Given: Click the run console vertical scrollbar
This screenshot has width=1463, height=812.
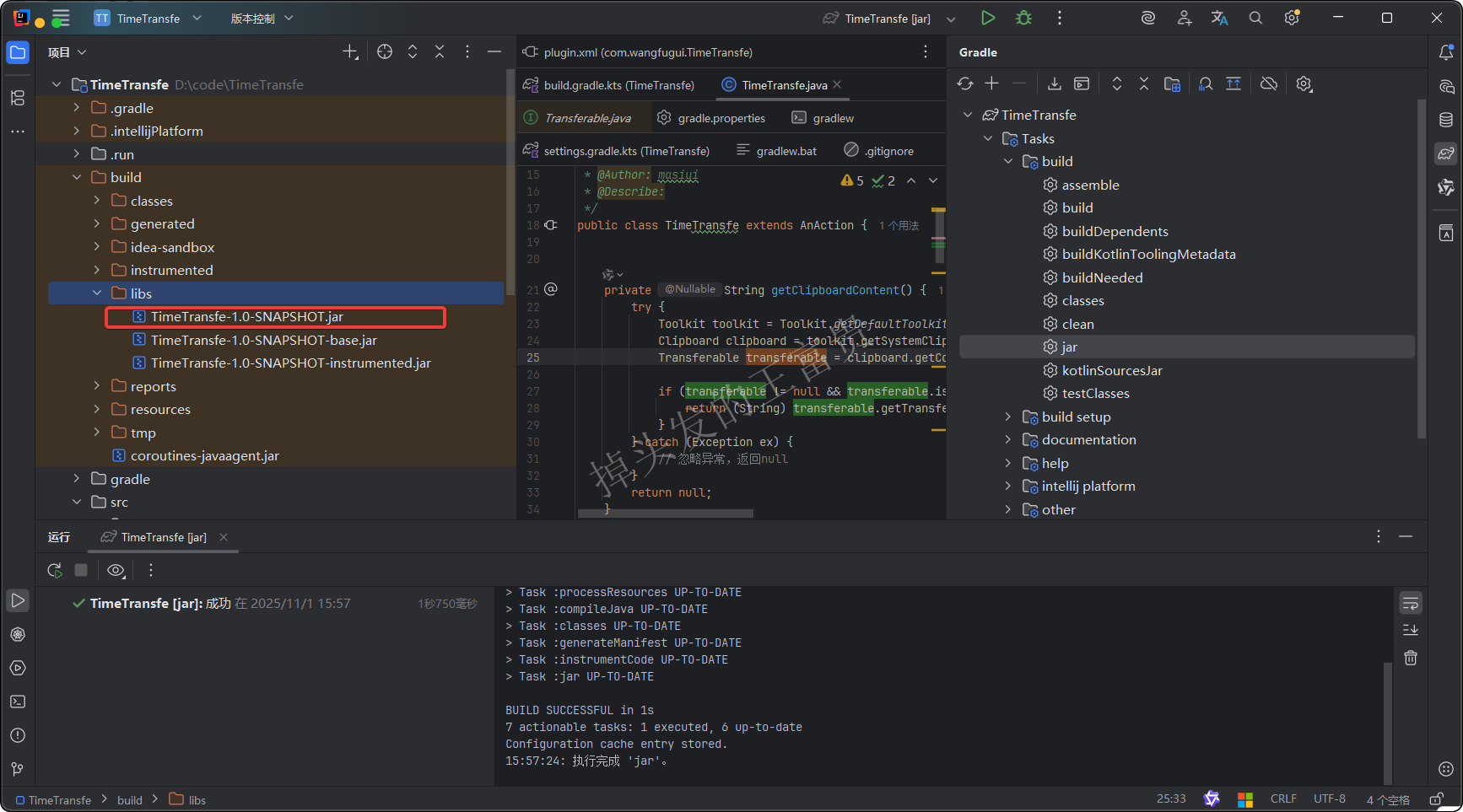Looking at the screenshot, I should [x=1388, y=723].
